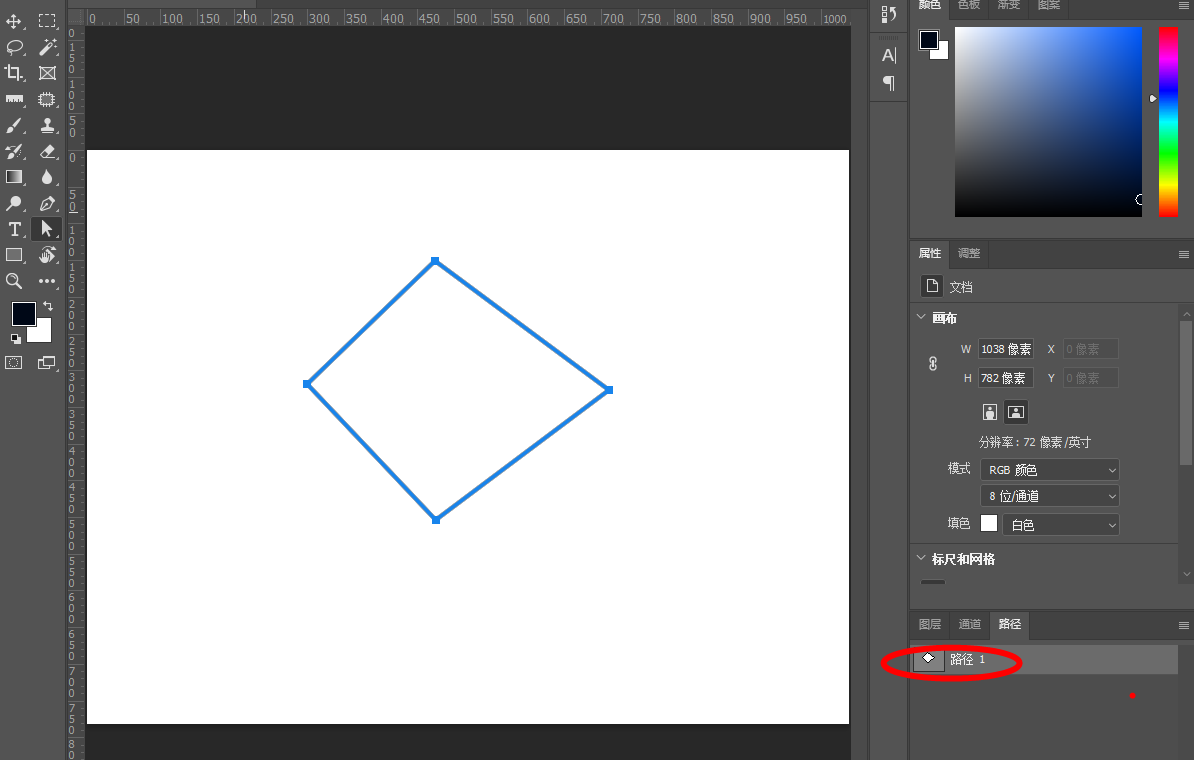Select the Horizontal Type tool
This screenshot has height=760, width=1194.
pos(14,229)
